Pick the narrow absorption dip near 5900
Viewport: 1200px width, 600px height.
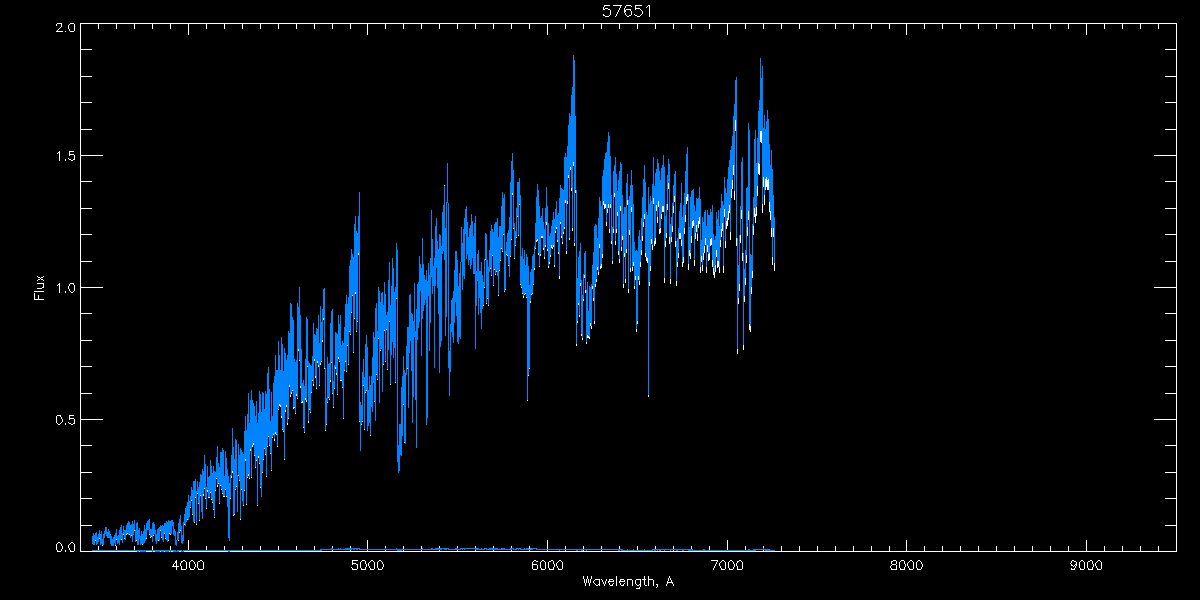tap(528, 398)
